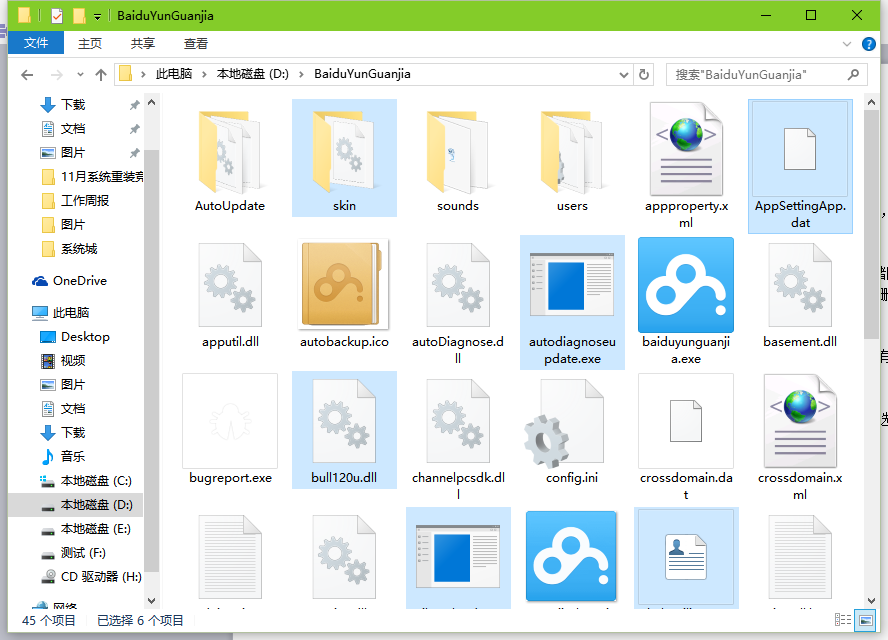Switch to details view icon
Screen dimensions: 888x640
coord(843,620)
